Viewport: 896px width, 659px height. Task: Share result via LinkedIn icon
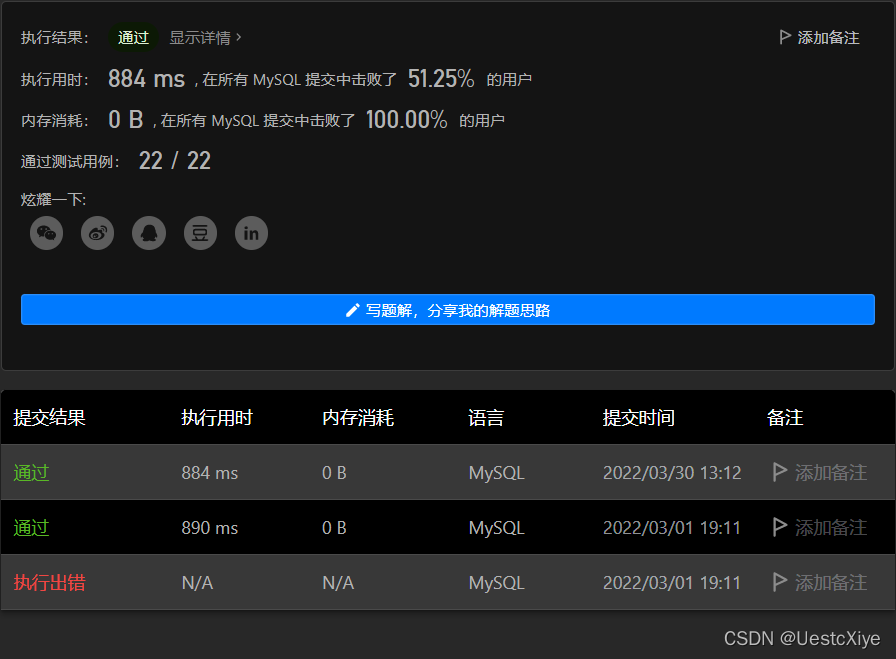pyautogui.click(x=251, y=233)
